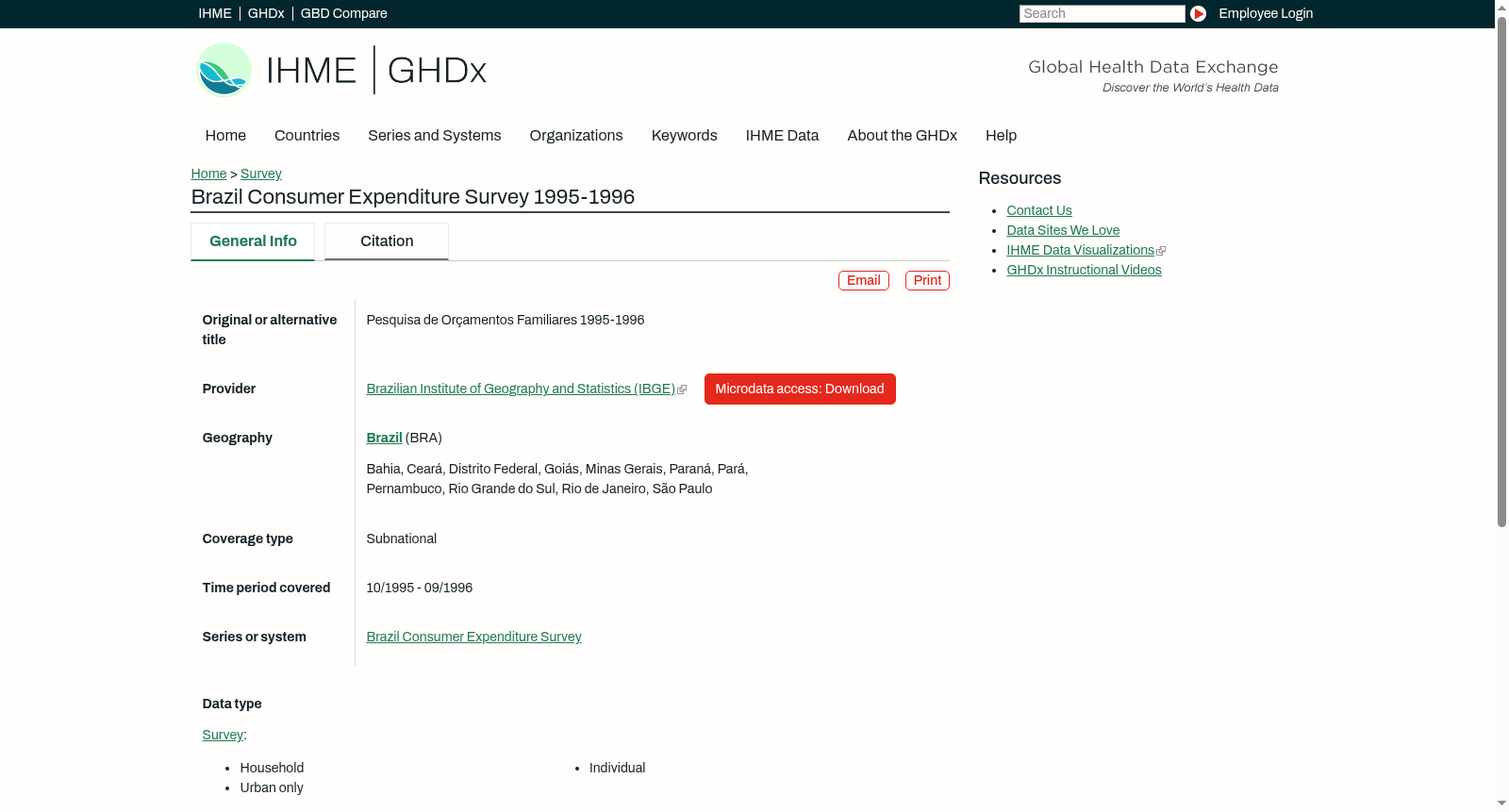
Task: Open GHDx Instructional Videos link
Action: tap(1084, 270)
